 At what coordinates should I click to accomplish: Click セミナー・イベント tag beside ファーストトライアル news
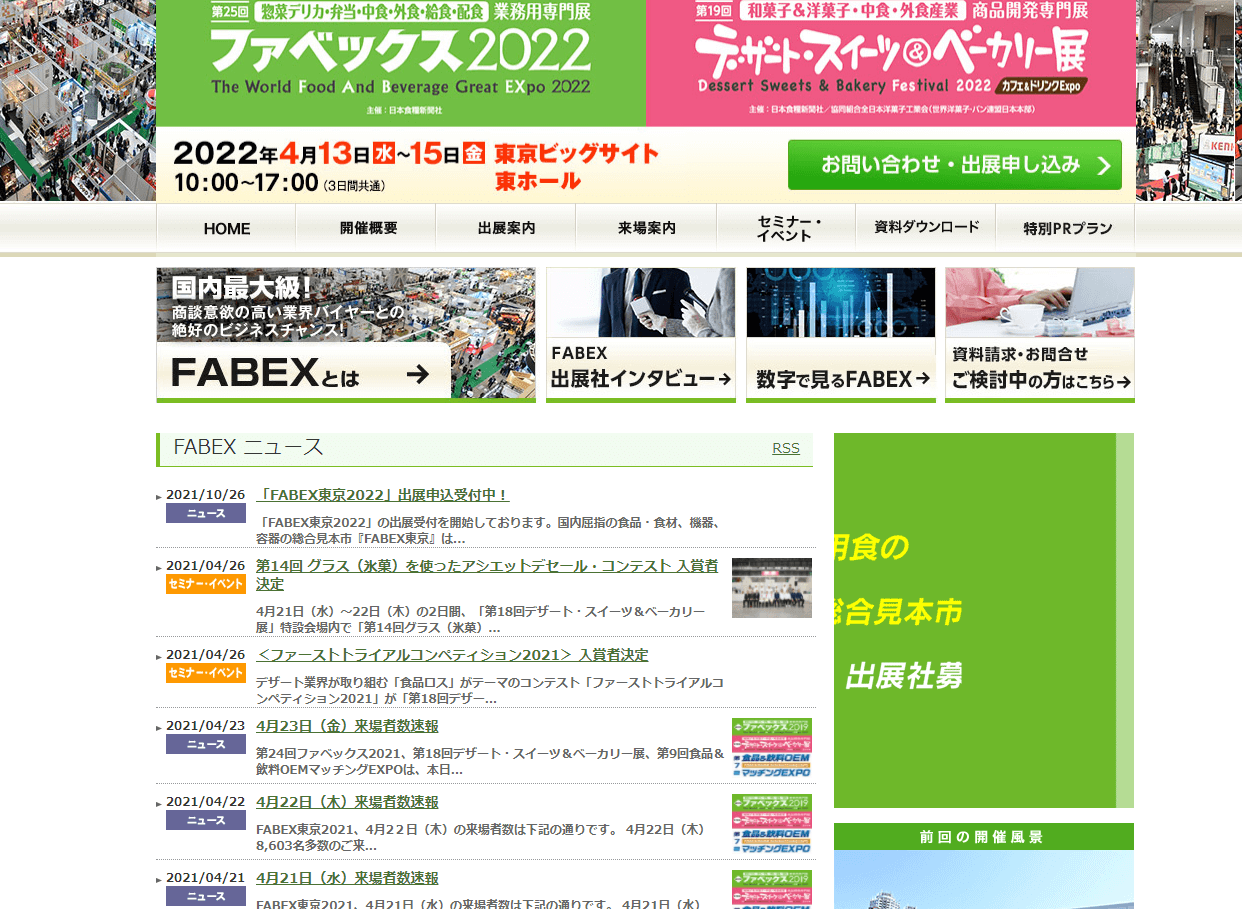(206, 673)
